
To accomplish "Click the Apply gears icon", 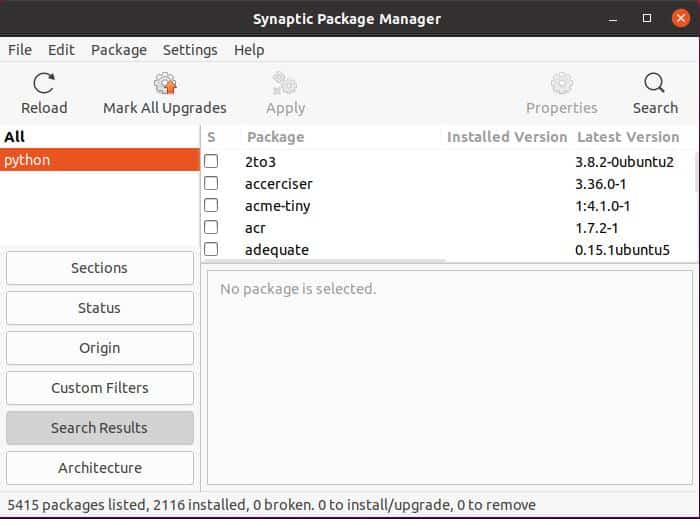I will click(285, 83).
